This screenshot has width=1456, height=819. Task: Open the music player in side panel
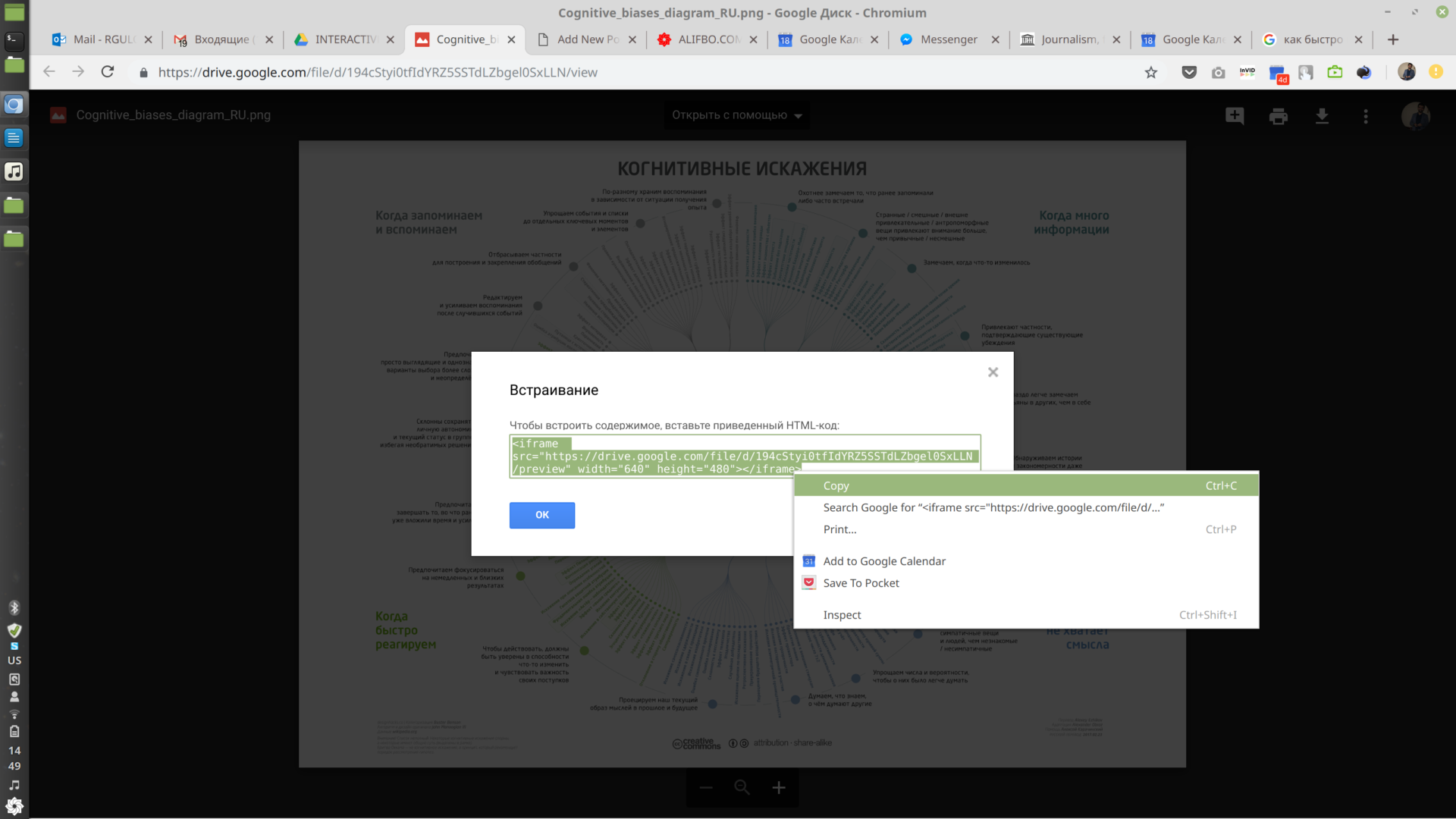[14, 171]
